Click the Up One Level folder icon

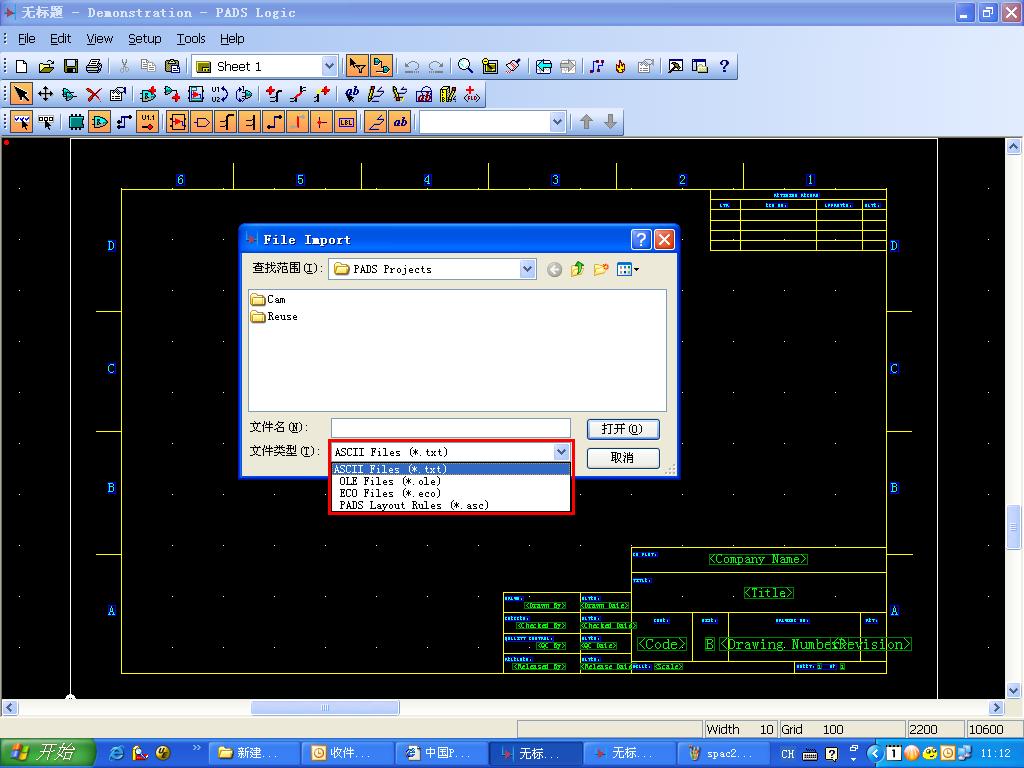point(577,269)
